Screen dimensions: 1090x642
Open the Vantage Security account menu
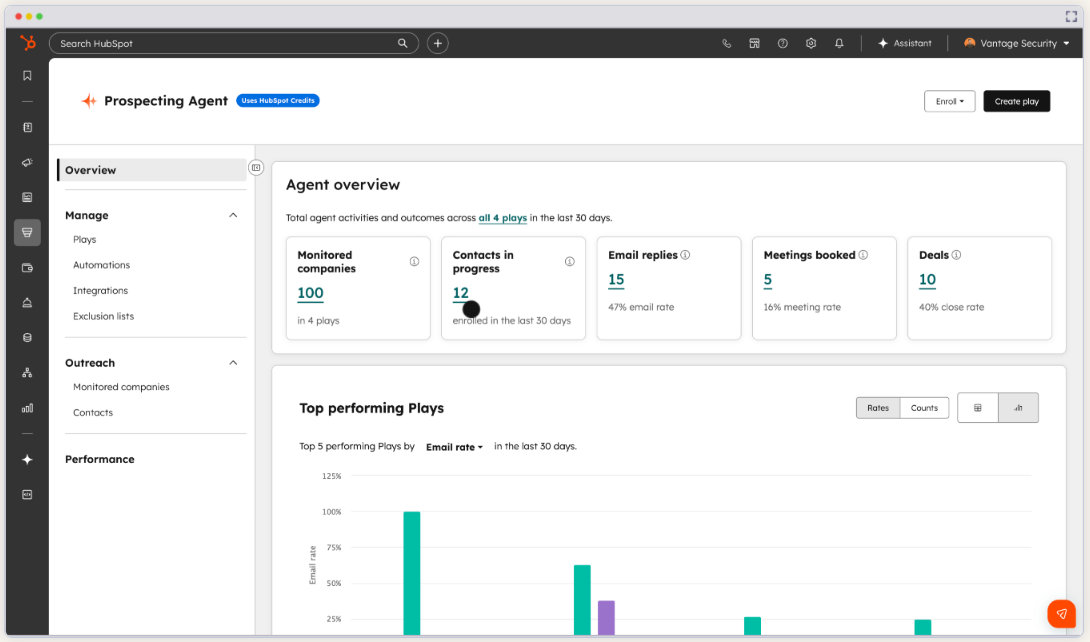[1016, 43]
